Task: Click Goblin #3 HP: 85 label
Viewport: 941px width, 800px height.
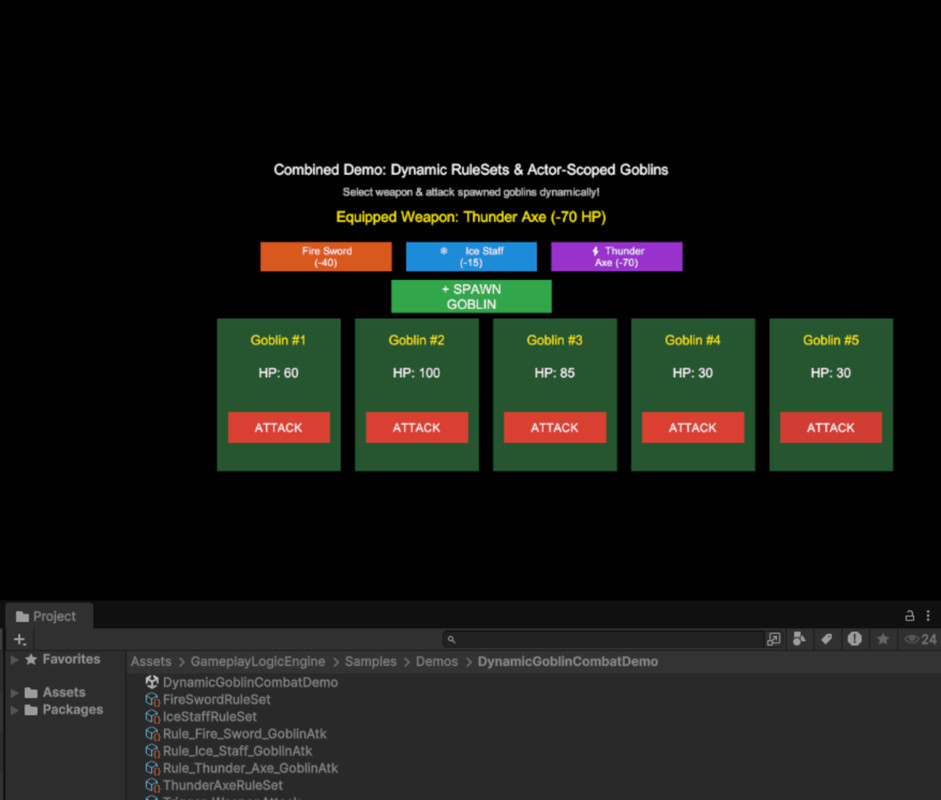Action: coord(555,373)
